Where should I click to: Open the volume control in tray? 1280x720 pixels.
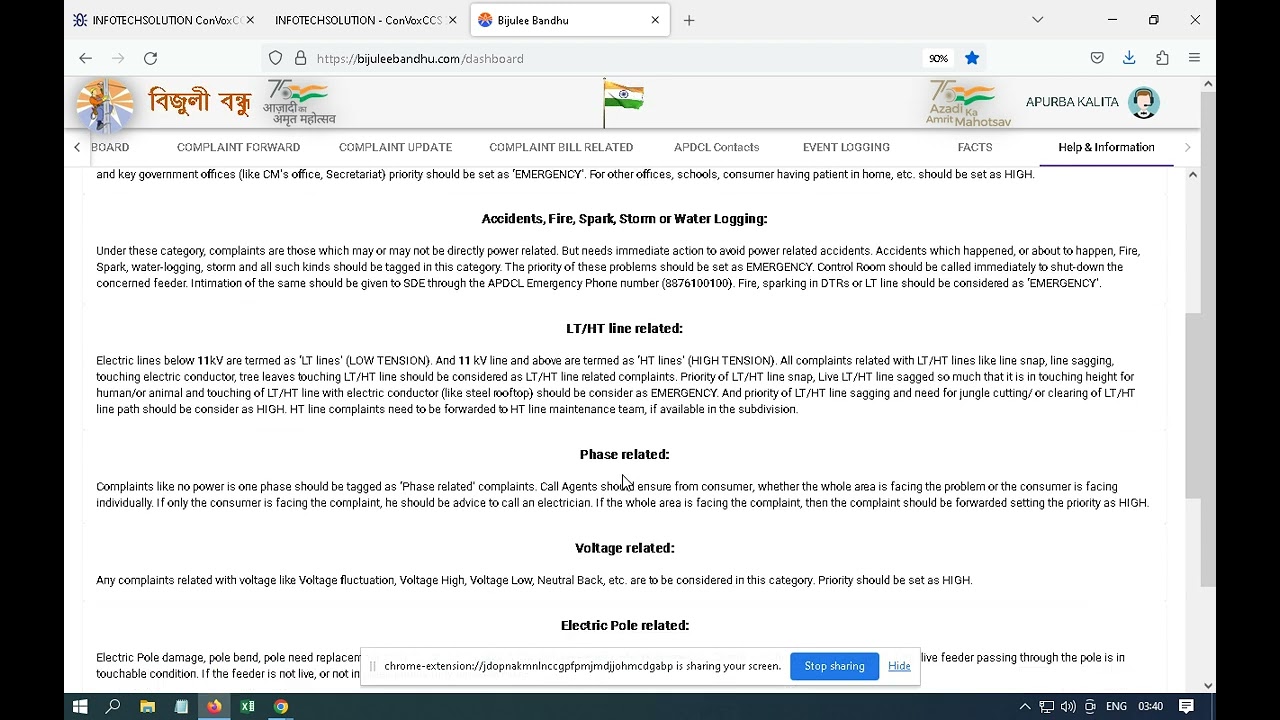[x=1068, y=706]
